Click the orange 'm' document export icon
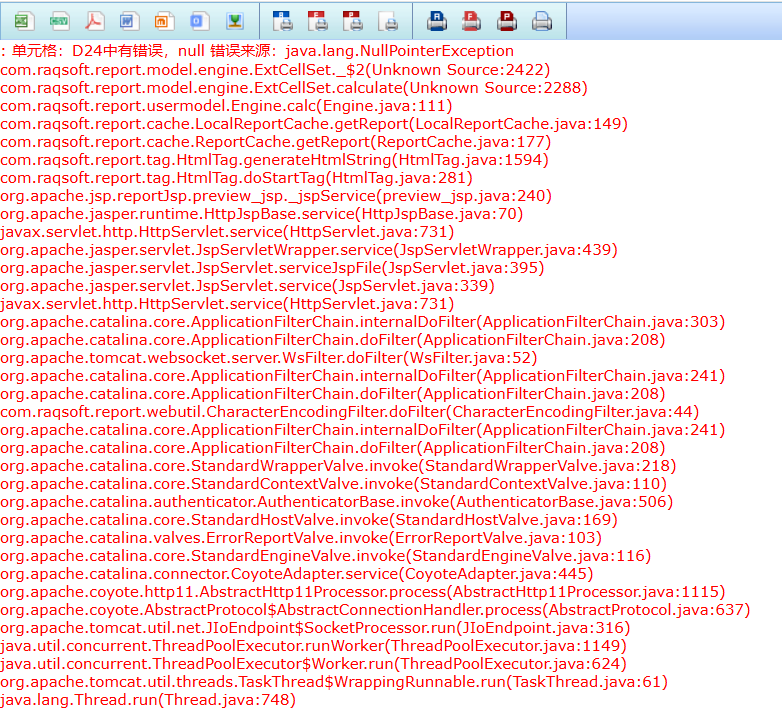 [x=164, y=21]
